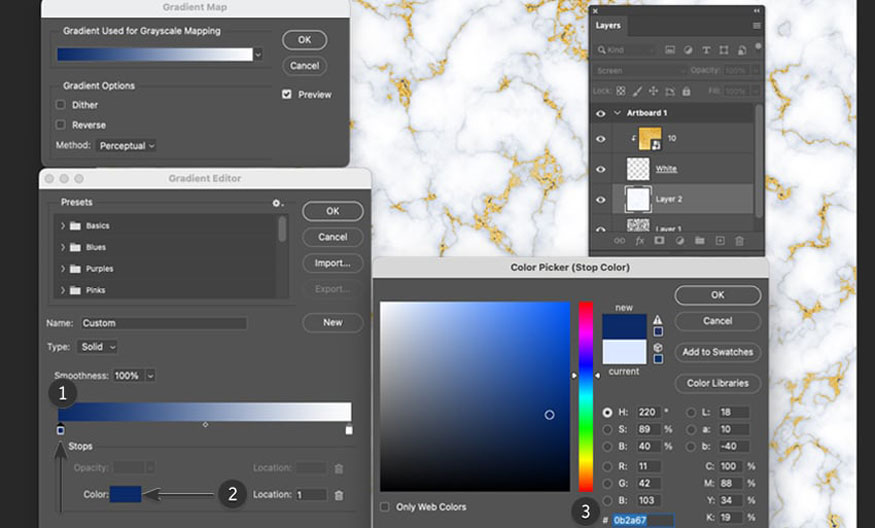The height and width of the screenshot is (528, 875).
Task: Select the H hue radio button
Action: [607, 412]
